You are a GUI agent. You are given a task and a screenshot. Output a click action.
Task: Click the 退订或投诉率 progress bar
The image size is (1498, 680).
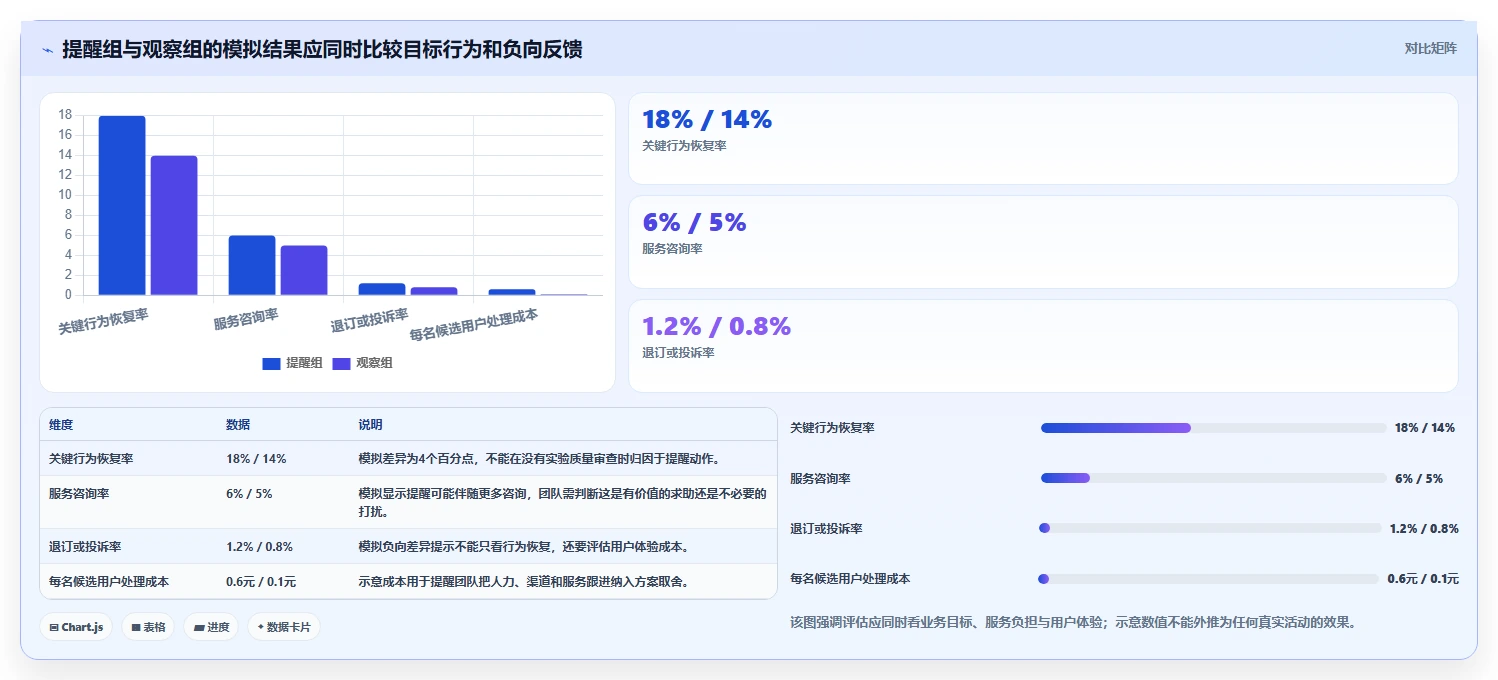pyautogui.click(x=1210, y=528)
